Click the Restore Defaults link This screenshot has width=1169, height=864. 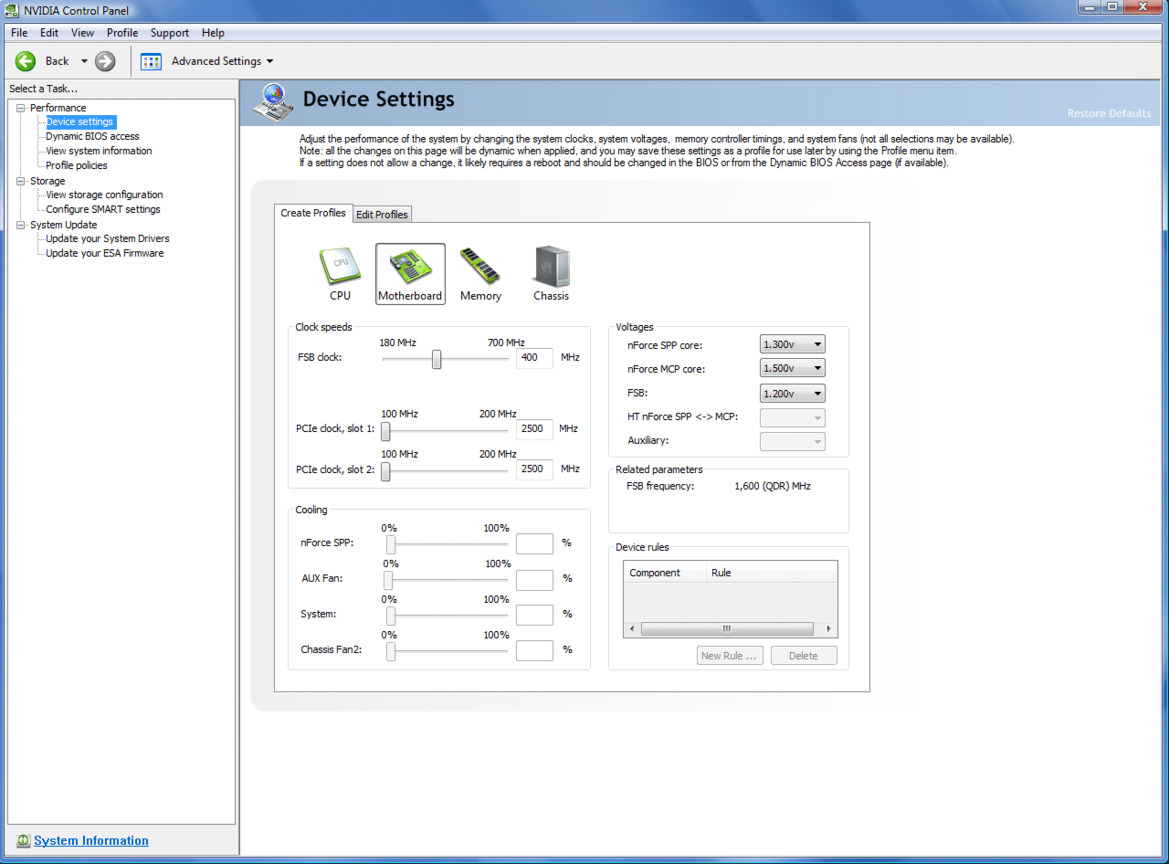[1109, 113]
